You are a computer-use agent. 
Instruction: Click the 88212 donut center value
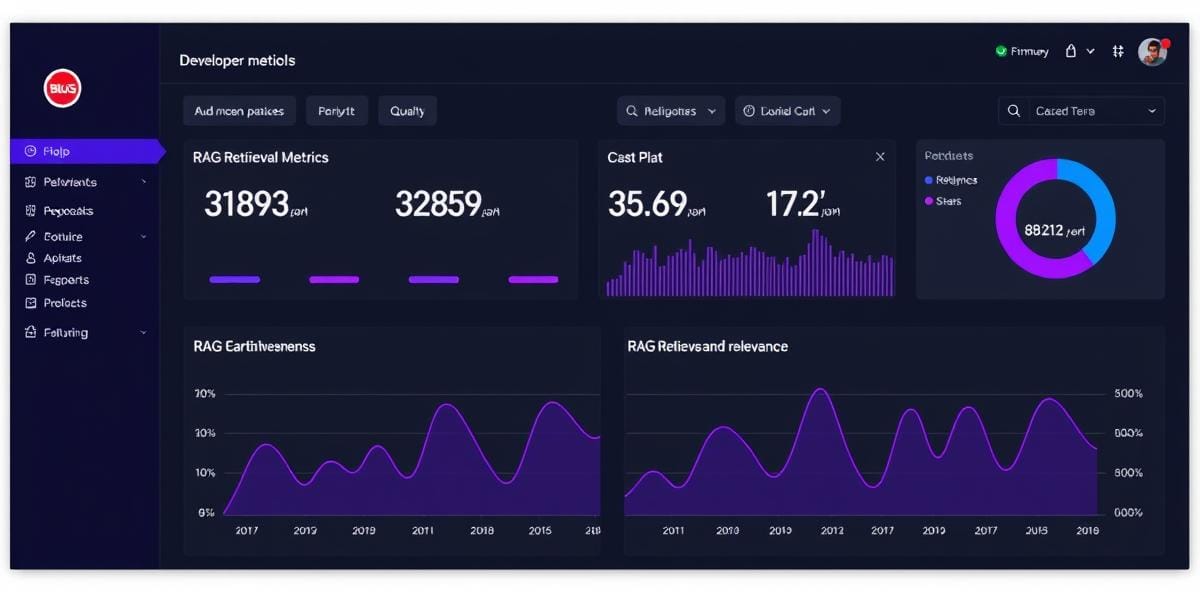(1054, 230)
